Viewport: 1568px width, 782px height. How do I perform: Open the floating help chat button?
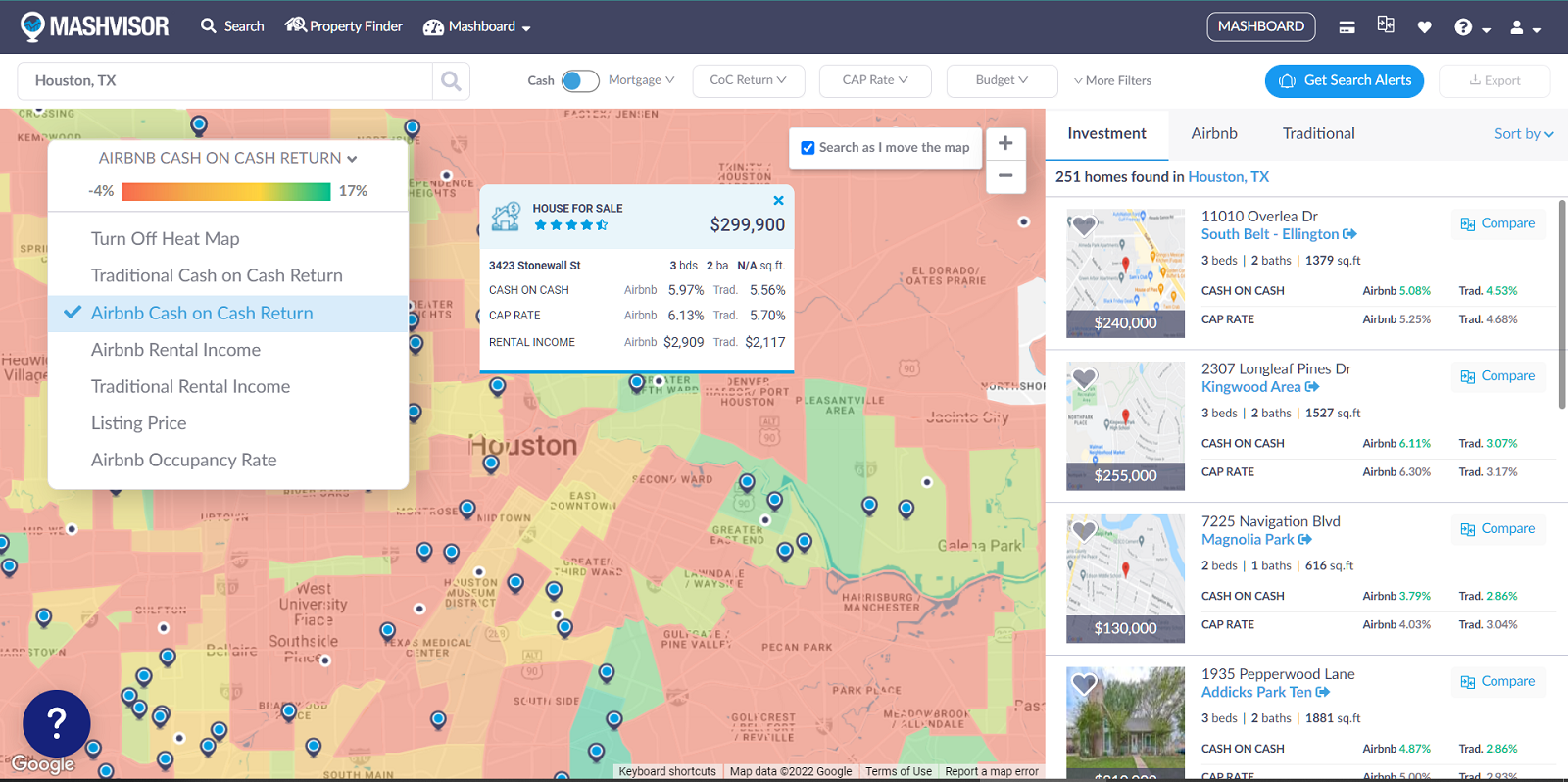coord(57,723)
